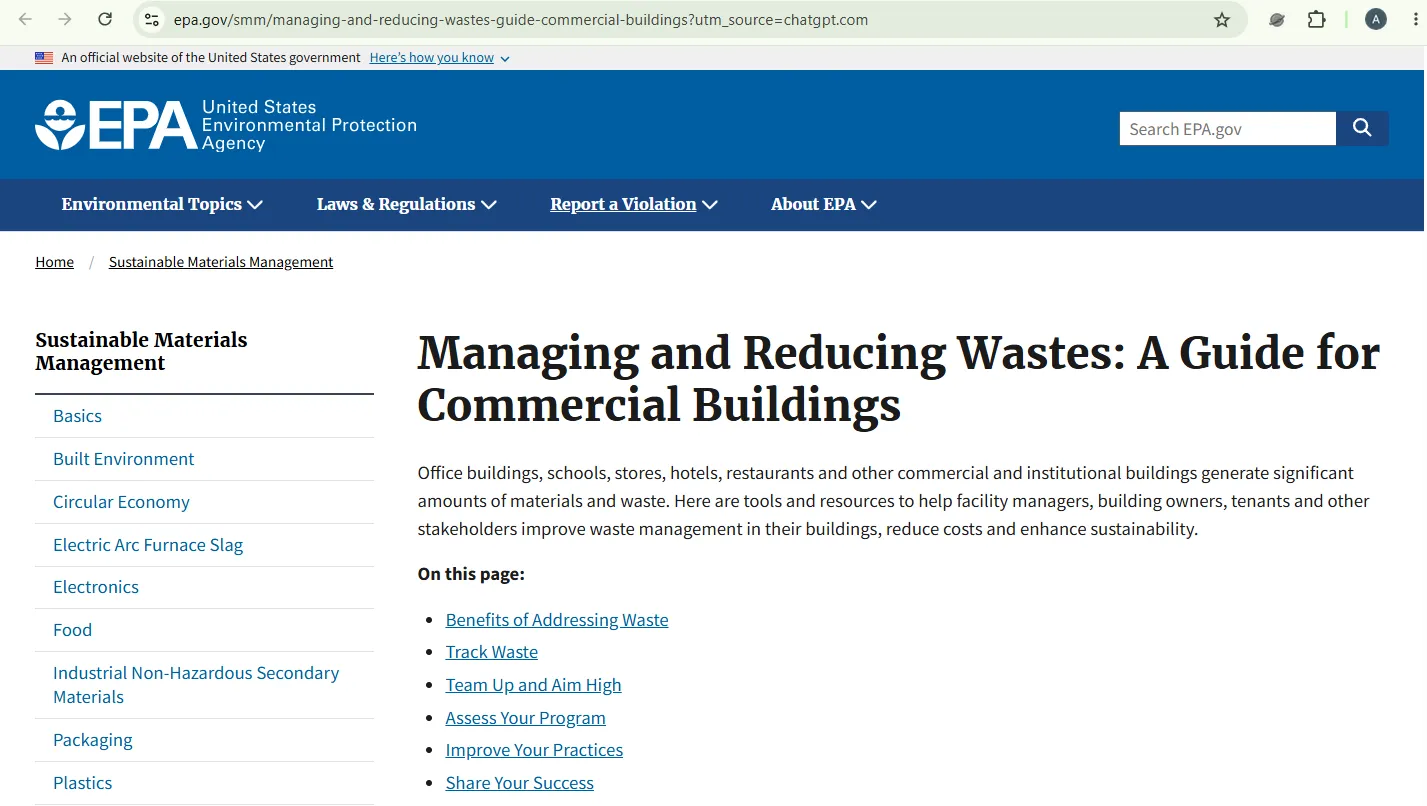Screen dimensions: 1427x806
Task: Open Sustainable Materials Management breadcrumb link
Action: click(x=221, y=262)
